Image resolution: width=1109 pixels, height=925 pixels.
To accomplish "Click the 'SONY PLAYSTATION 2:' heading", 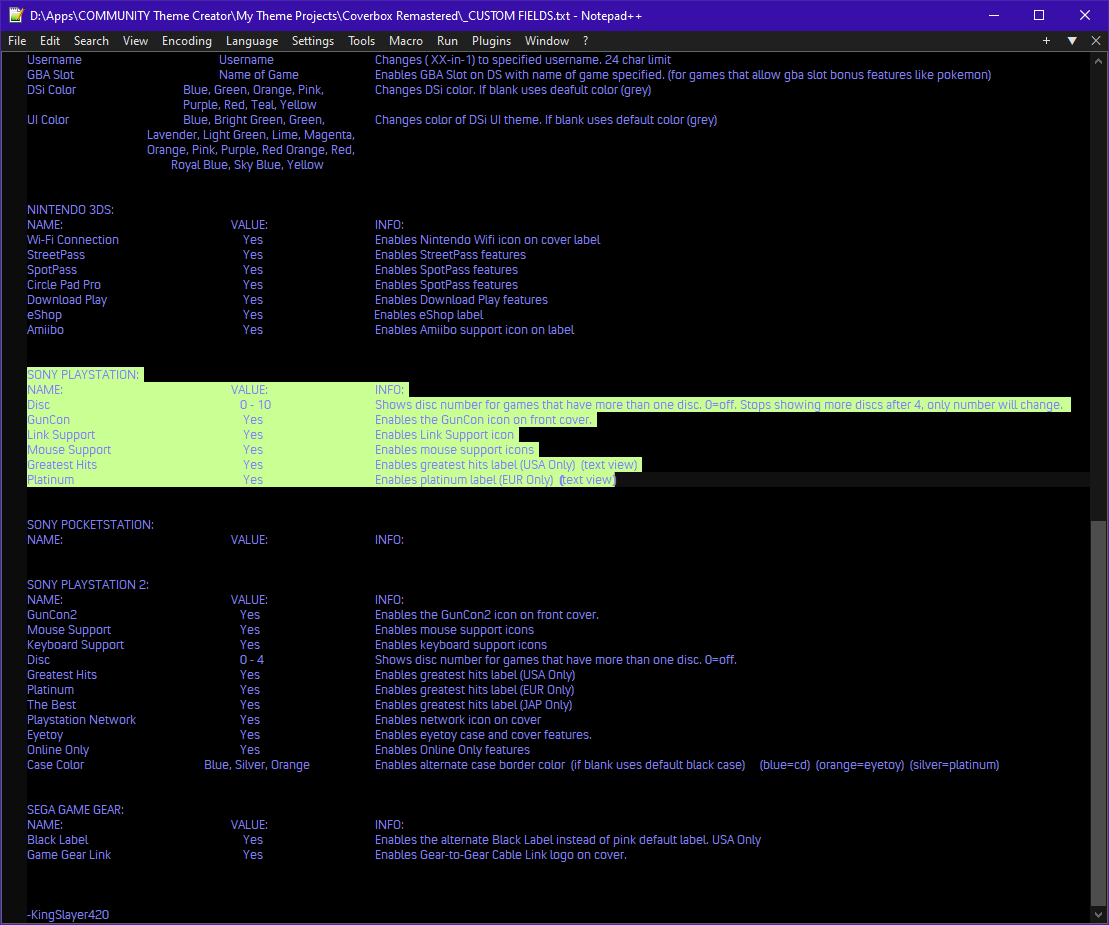I will coord(88,585).
